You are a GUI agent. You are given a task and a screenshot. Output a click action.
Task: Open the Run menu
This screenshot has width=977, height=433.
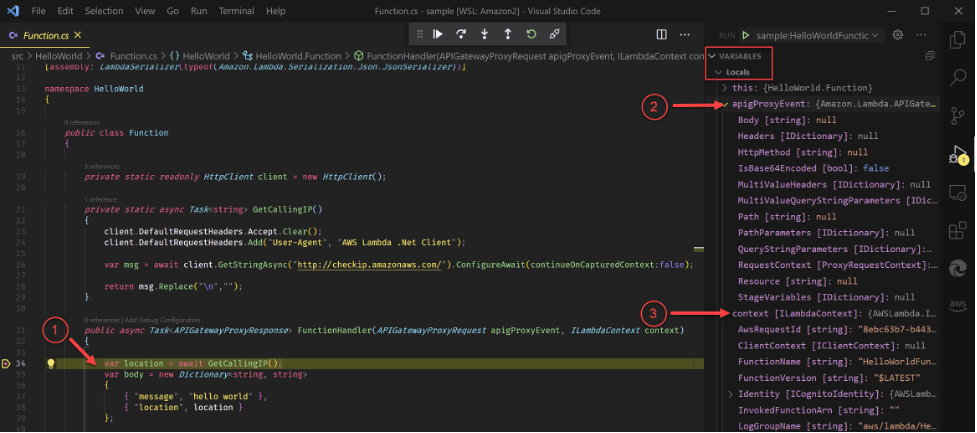(199, 11)
